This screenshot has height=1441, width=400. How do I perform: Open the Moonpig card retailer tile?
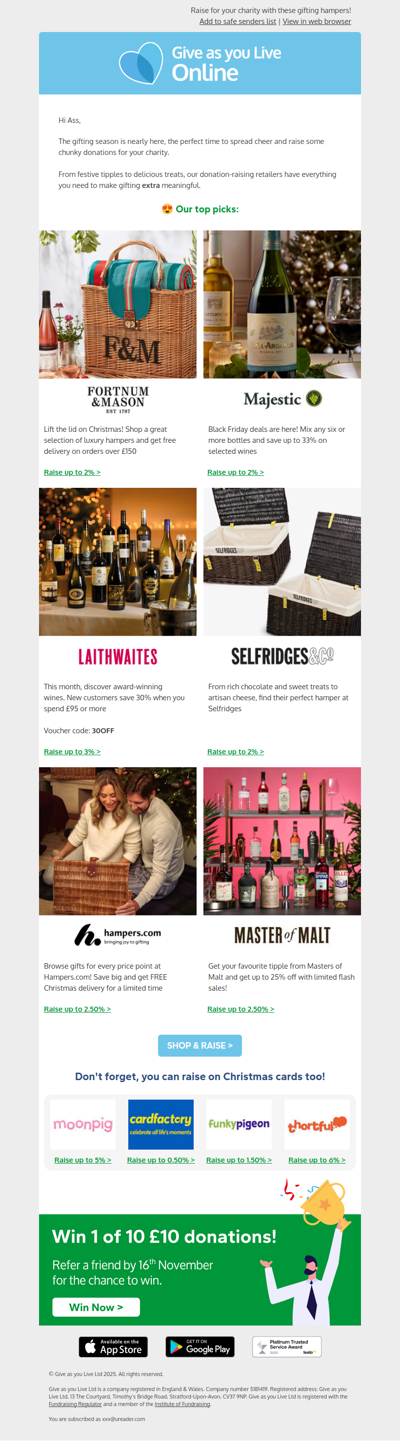(82, 1125)
